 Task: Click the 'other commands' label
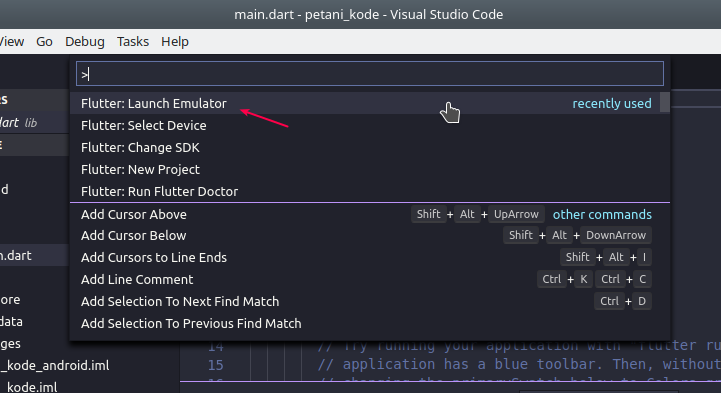coord(602,215)
